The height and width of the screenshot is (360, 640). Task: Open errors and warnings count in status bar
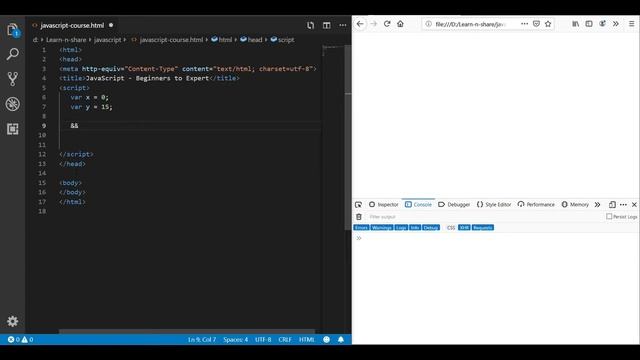[20, 340]
